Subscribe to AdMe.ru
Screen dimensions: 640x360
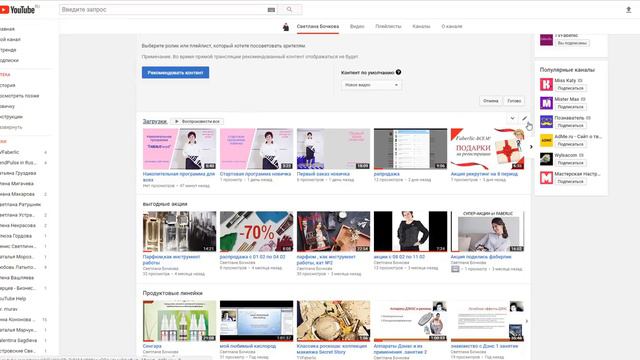coord(571,144)
